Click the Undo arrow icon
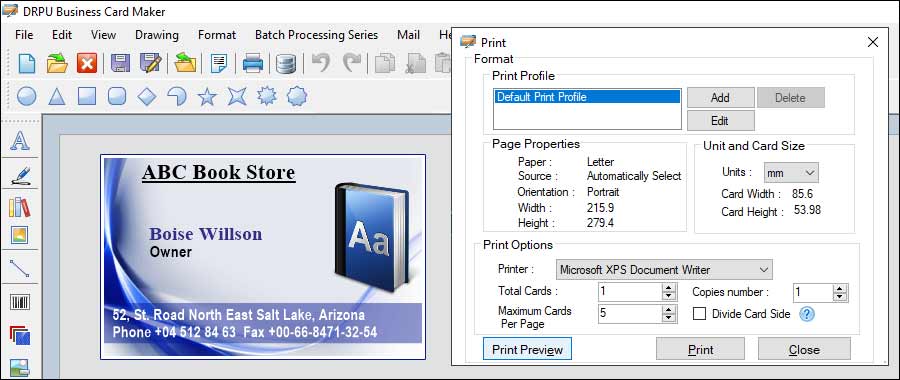The image size is (900, 380). (x=321, y=62)
